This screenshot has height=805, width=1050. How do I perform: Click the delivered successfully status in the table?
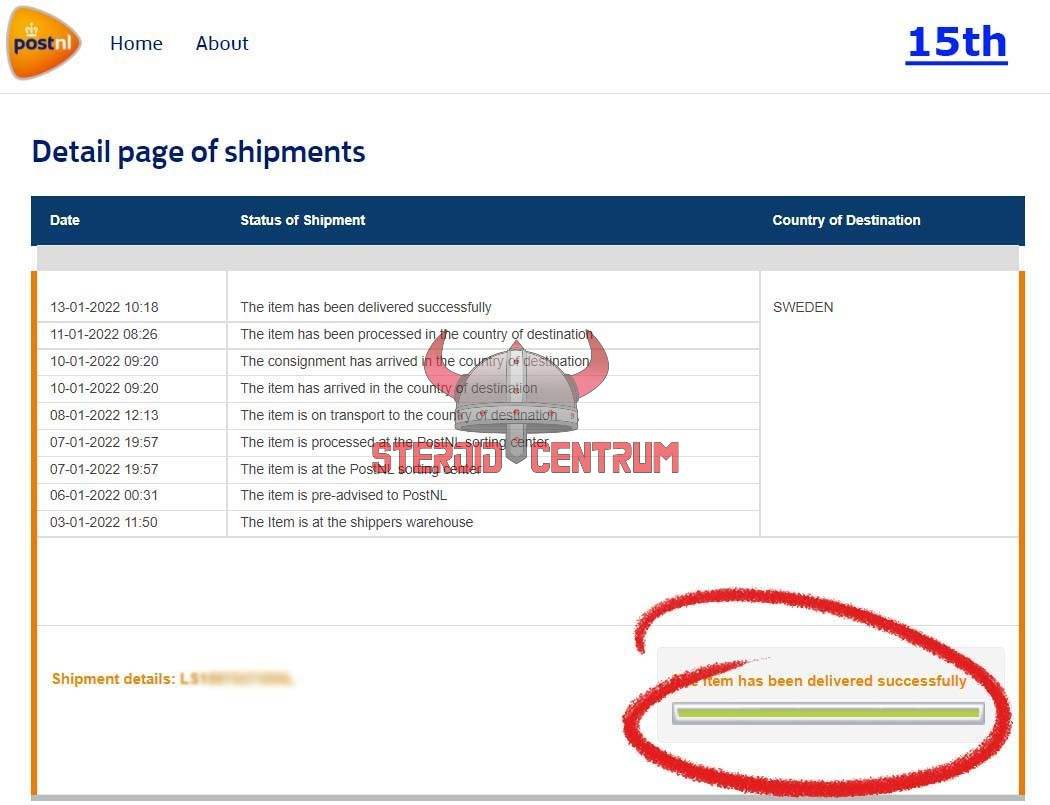click(366, 307)
